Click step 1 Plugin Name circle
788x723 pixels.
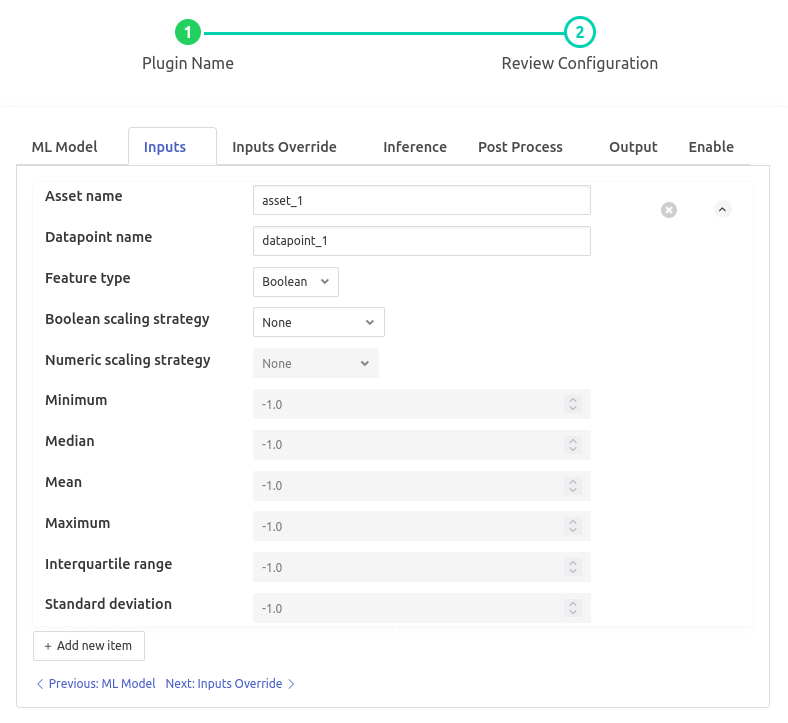tap(188, 33)
